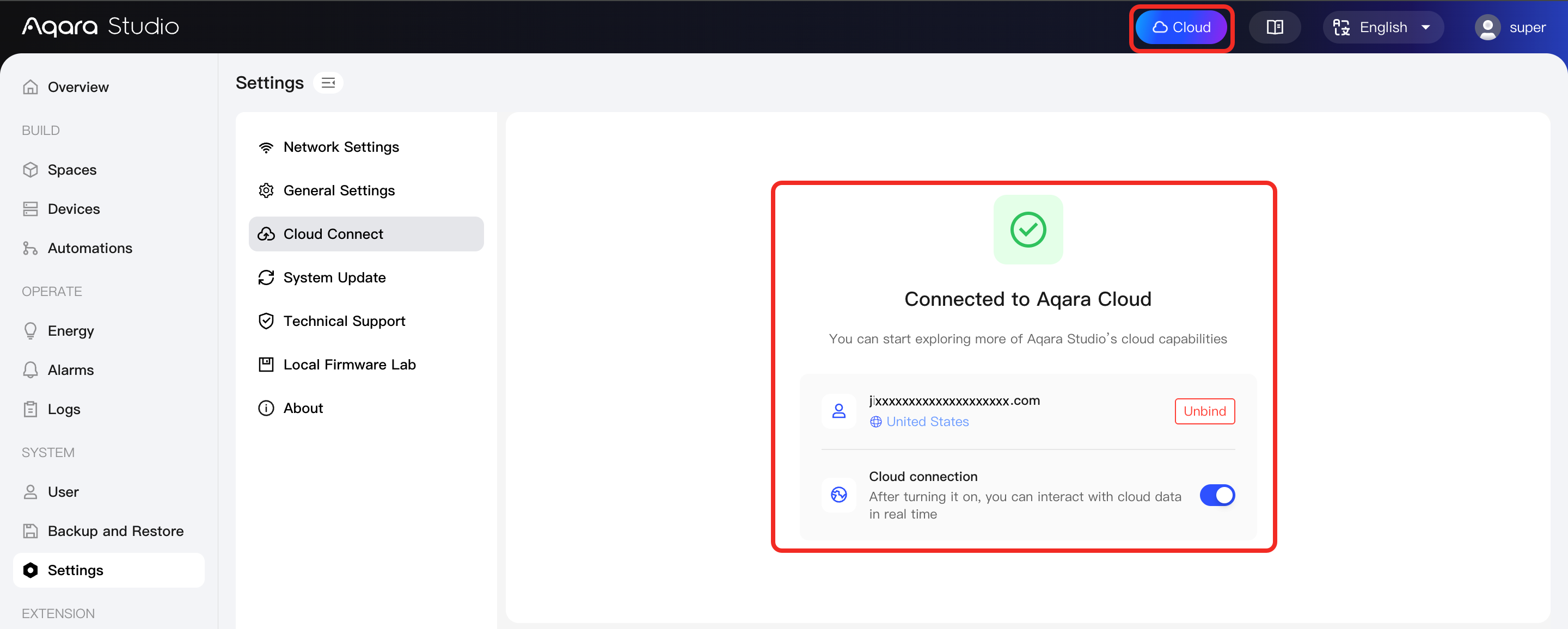Screen dimensions: 1568x629
Task: Go to Overview in the sidebar
Action: point(108,87)
